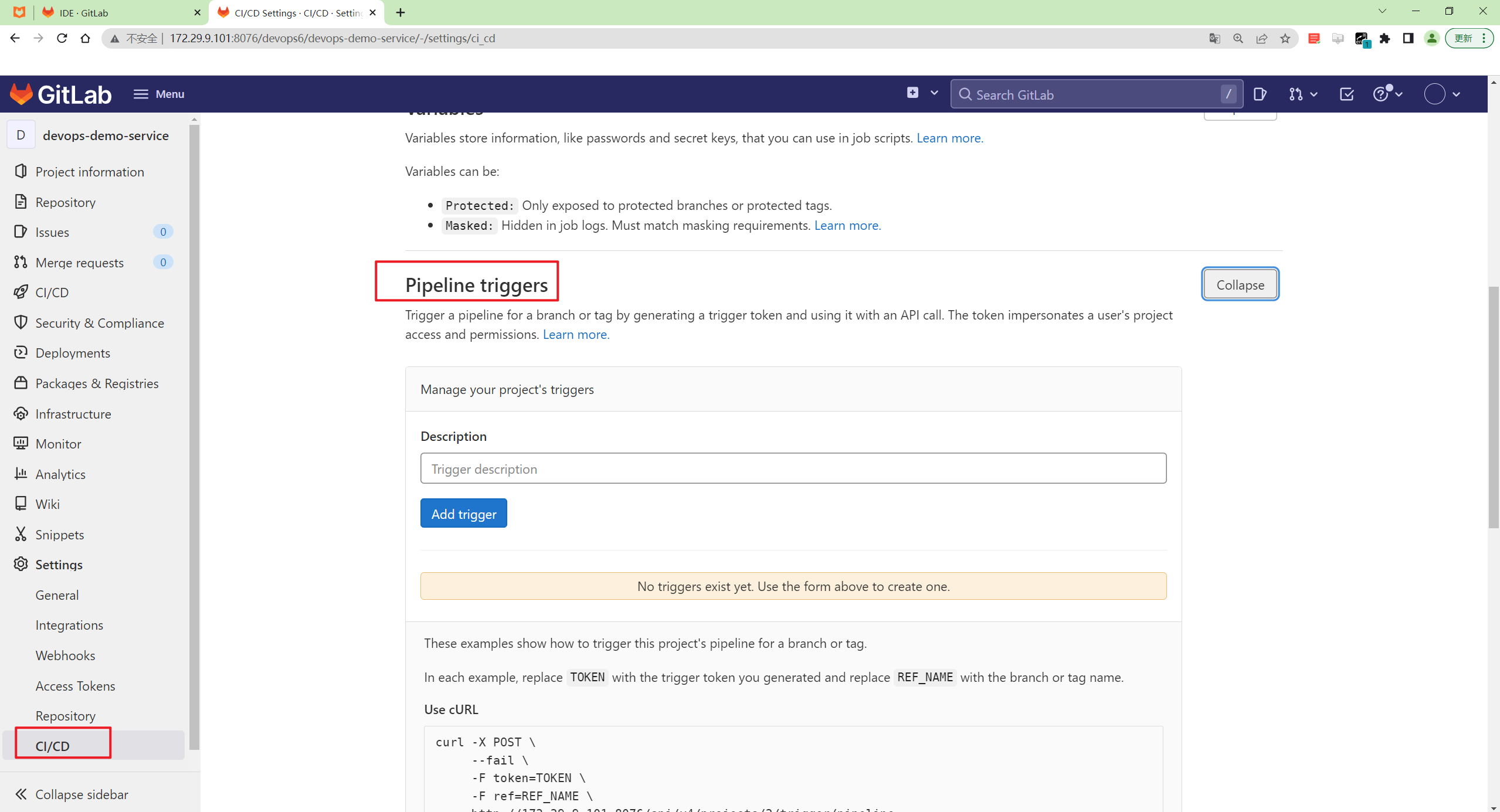The height and width of the screenshot is (812, 1500).
Task: Switch to the IDE · GitLab browser tab
Action: pos(120,12)
